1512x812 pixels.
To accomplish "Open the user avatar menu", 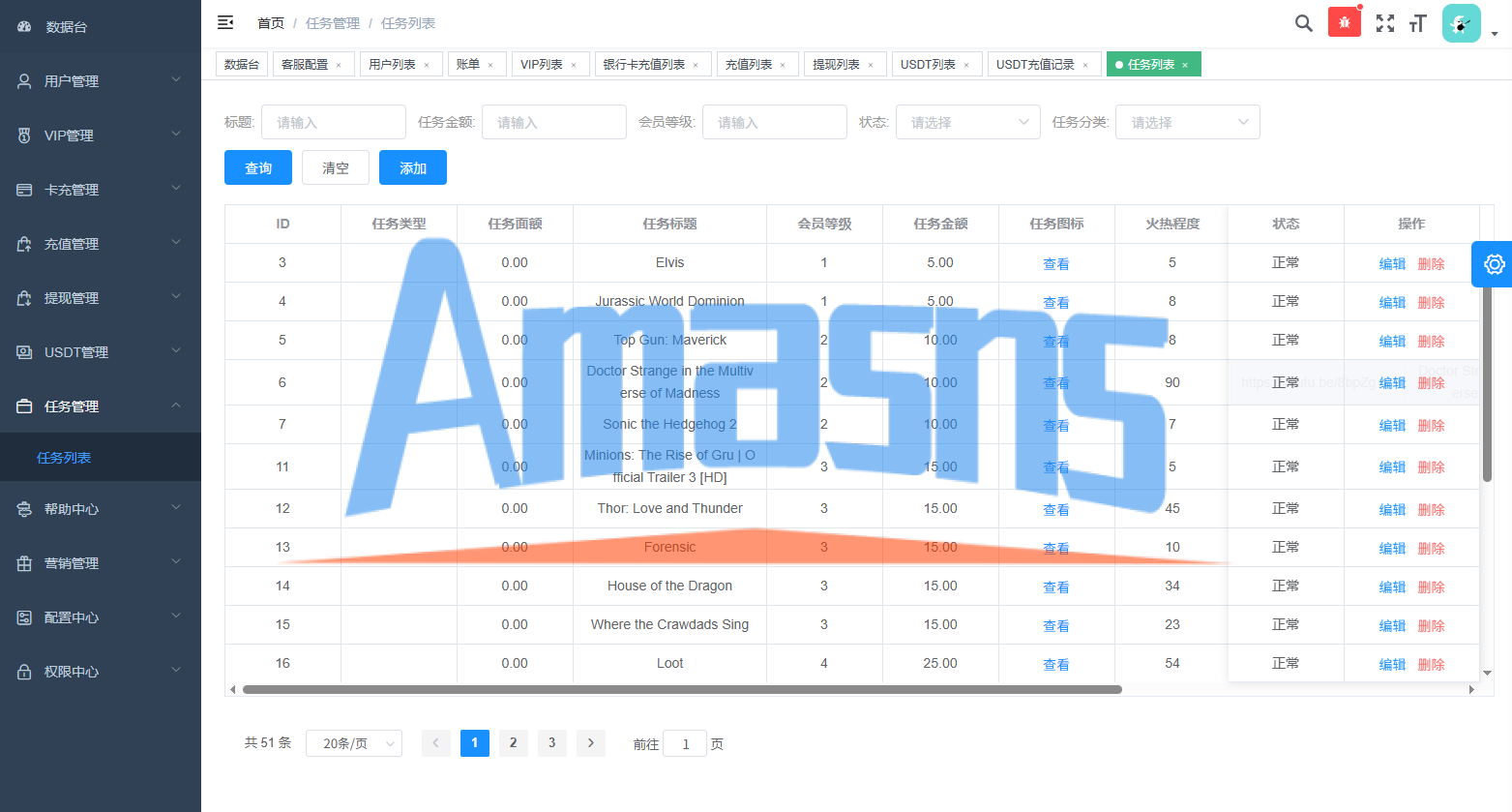I will click(x=1461, y=23).
